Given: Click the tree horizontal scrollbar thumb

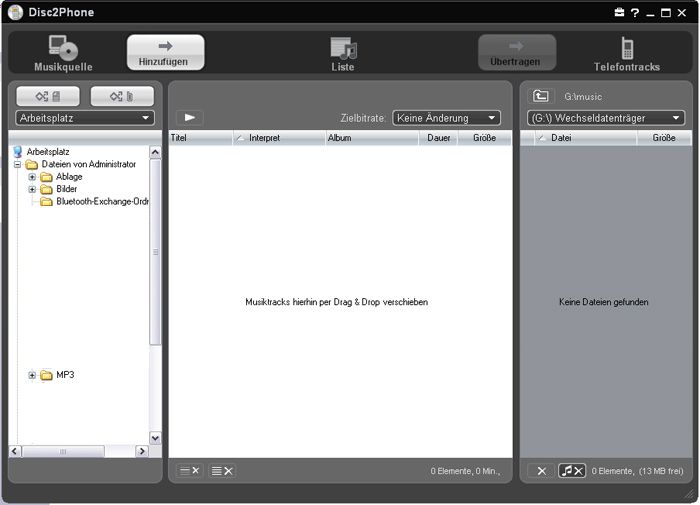Looking at the screenshot, I should (x=63, y=451).
